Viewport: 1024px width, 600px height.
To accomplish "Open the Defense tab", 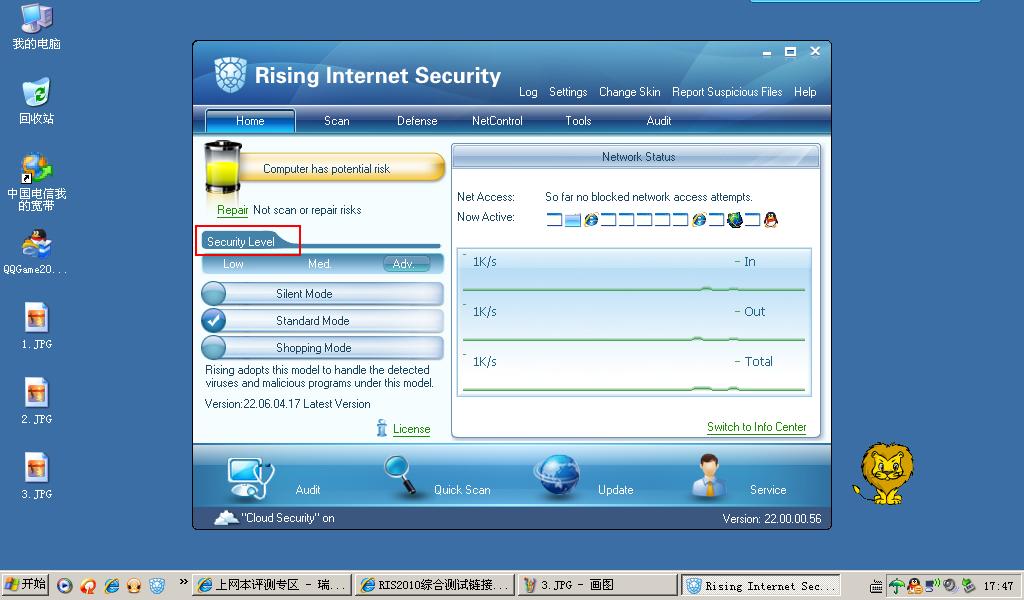I will pos(417,121).
